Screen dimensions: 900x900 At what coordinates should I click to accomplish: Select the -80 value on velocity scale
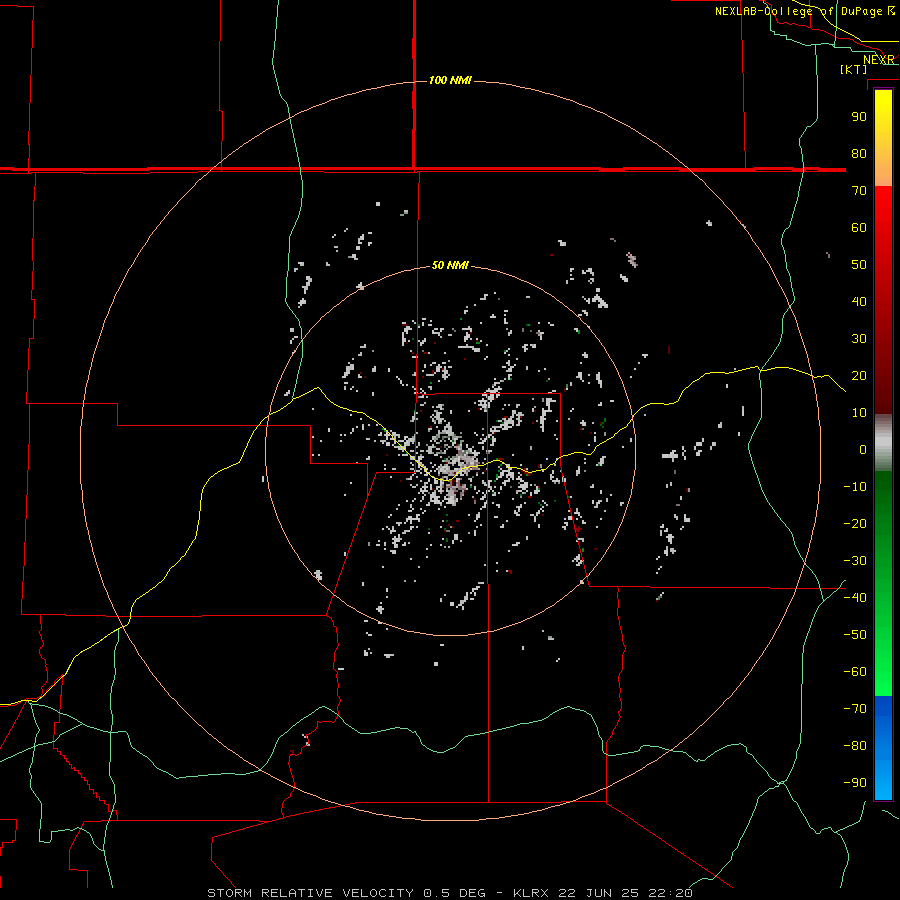click(x=855, y=746)
